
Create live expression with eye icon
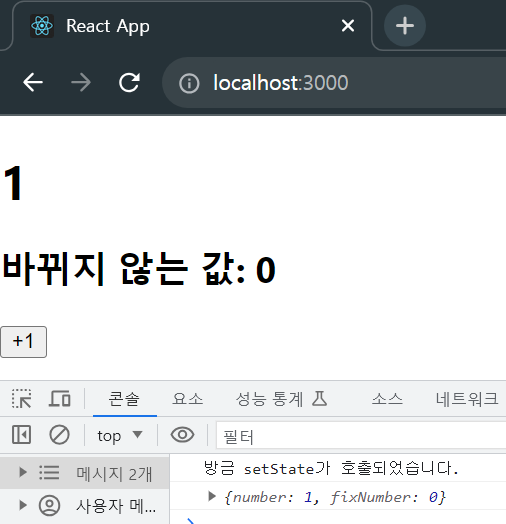[x=182, y=435]
